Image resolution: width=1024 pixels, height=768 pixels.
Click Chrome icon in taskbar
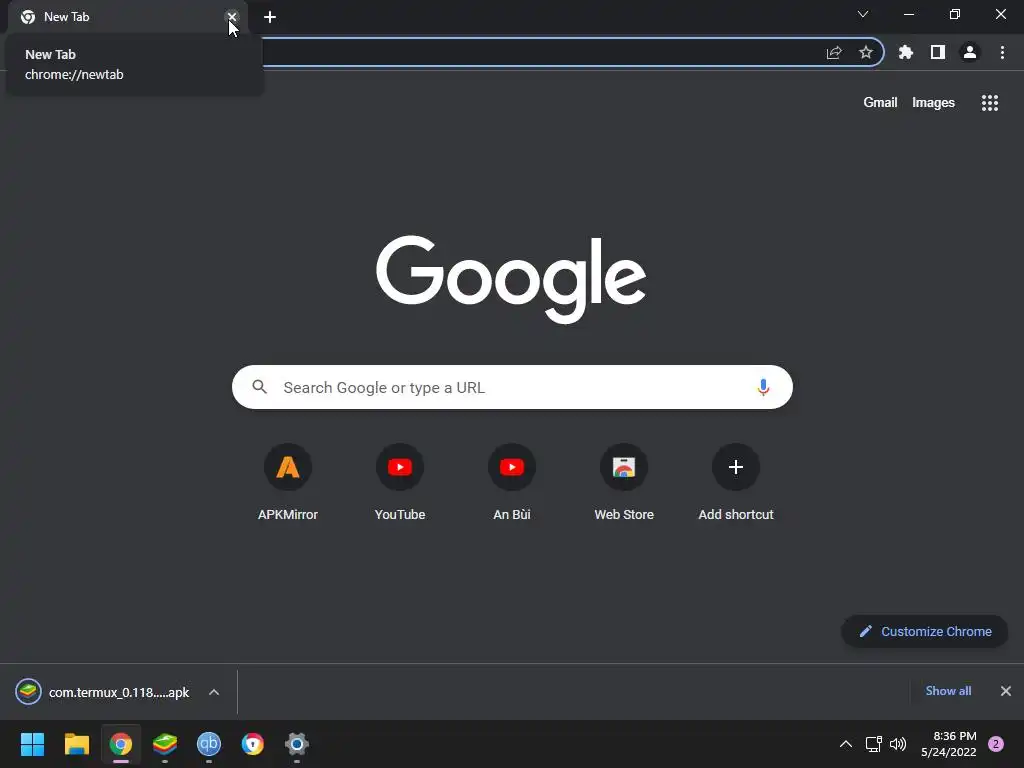point(121,744)
